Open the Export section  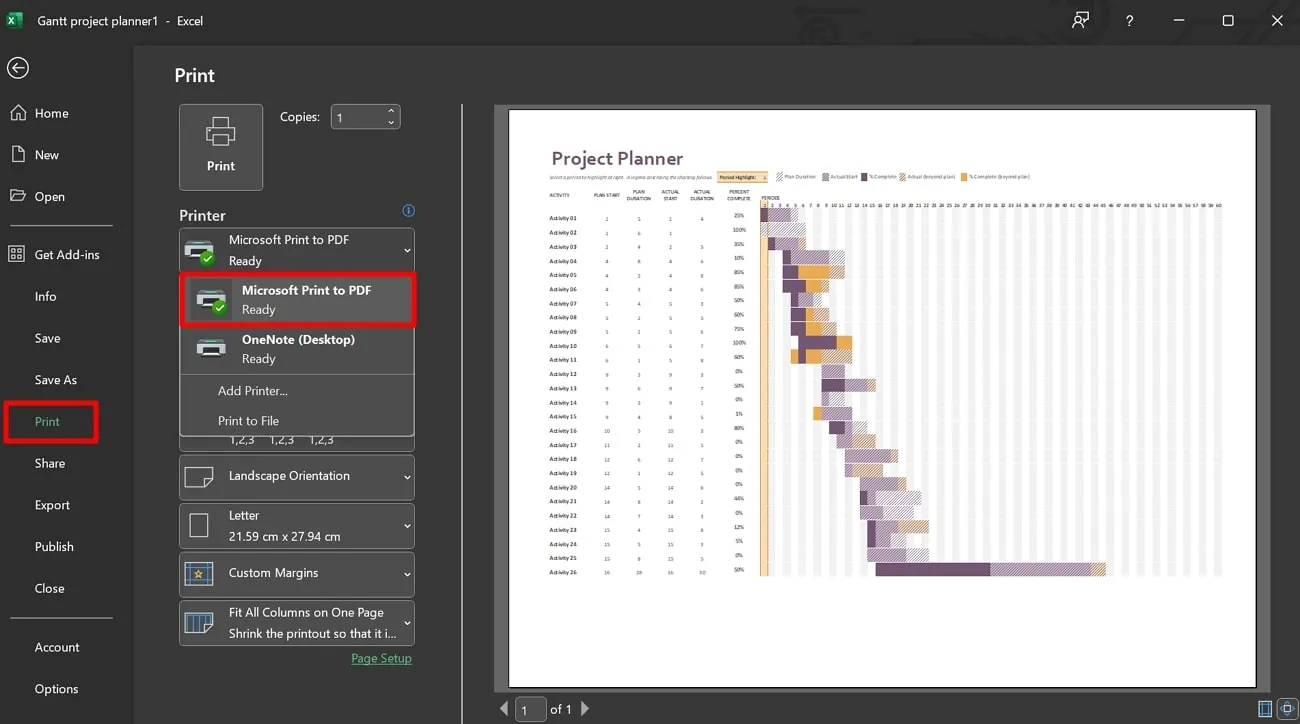[51, 505]
